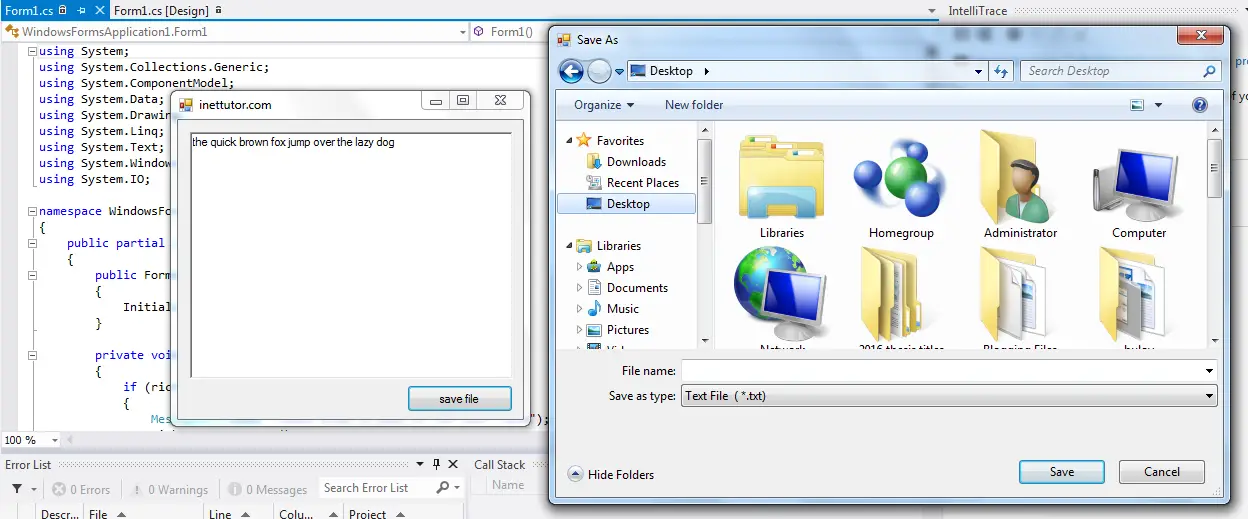The height and width of the screenshot is (519, 1248).
Task: Collapse the Libraries tree group
Action: [x=570, y=246]
